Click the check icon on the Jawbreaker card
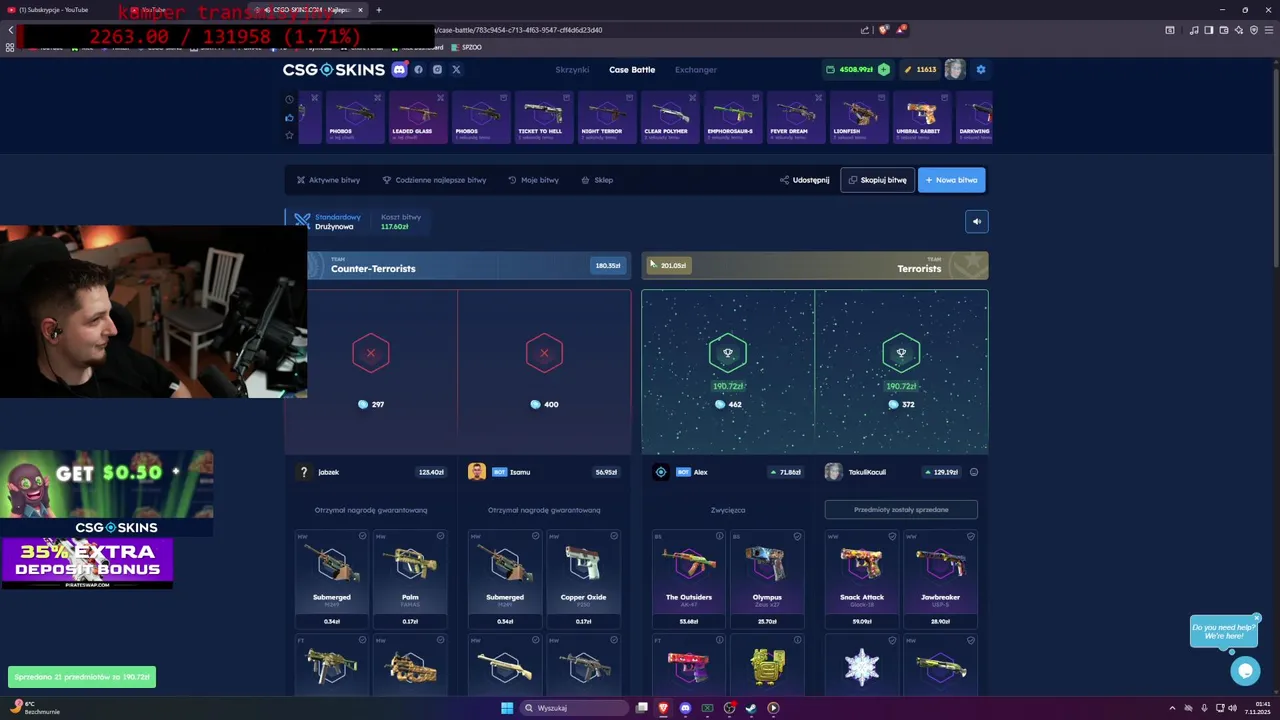Screen dimensions: 1280x720 [x=970, y=536]
